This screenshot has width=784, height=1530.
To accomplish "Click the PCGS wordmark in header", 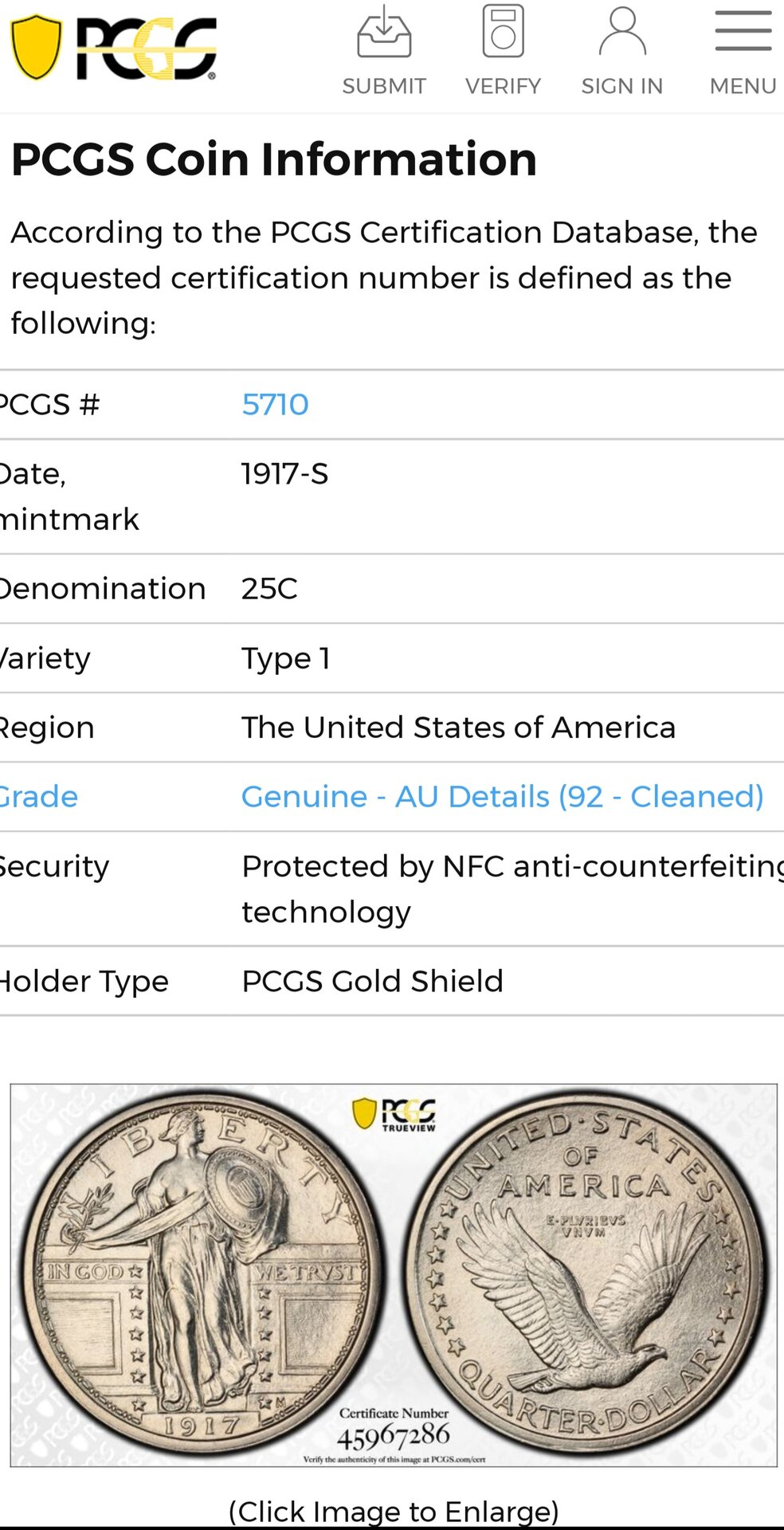I will [x=147, y=49].
